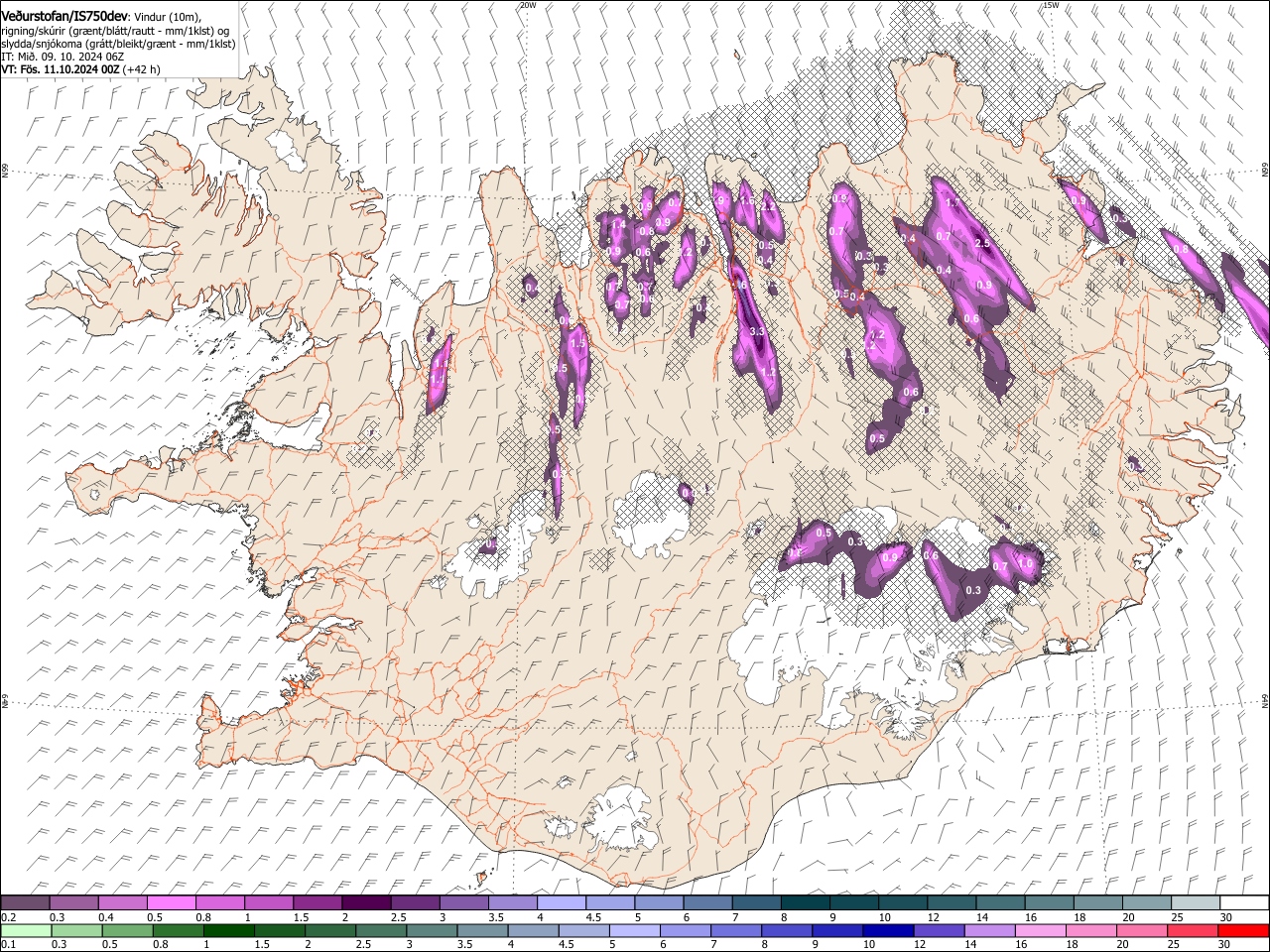Click the 'slydda/snjókoma' legend description line
Screen dimensions: 1270x952
click(118, 44)
